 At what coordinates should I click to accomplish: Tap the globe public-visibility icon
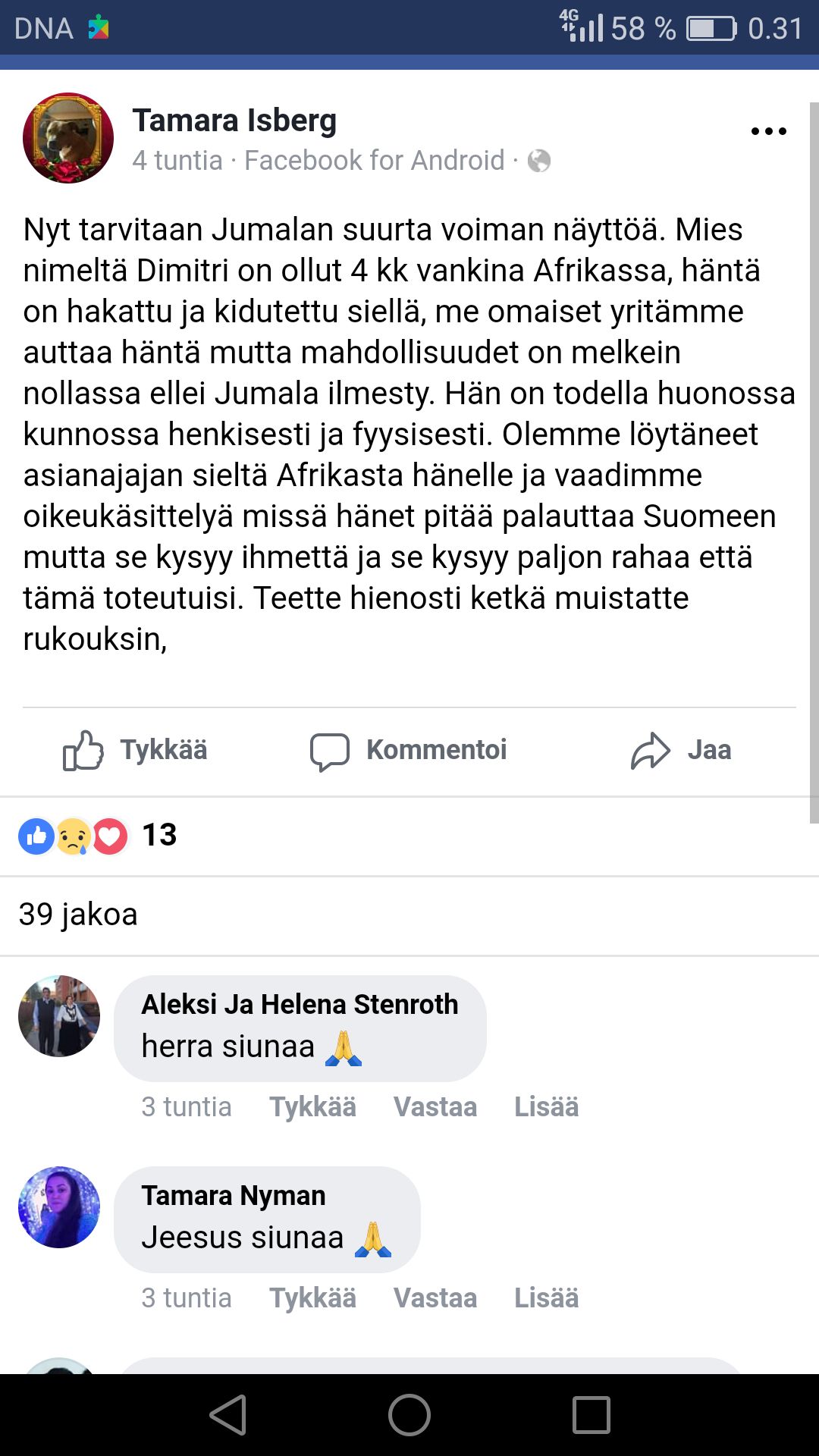pos(538,161)
